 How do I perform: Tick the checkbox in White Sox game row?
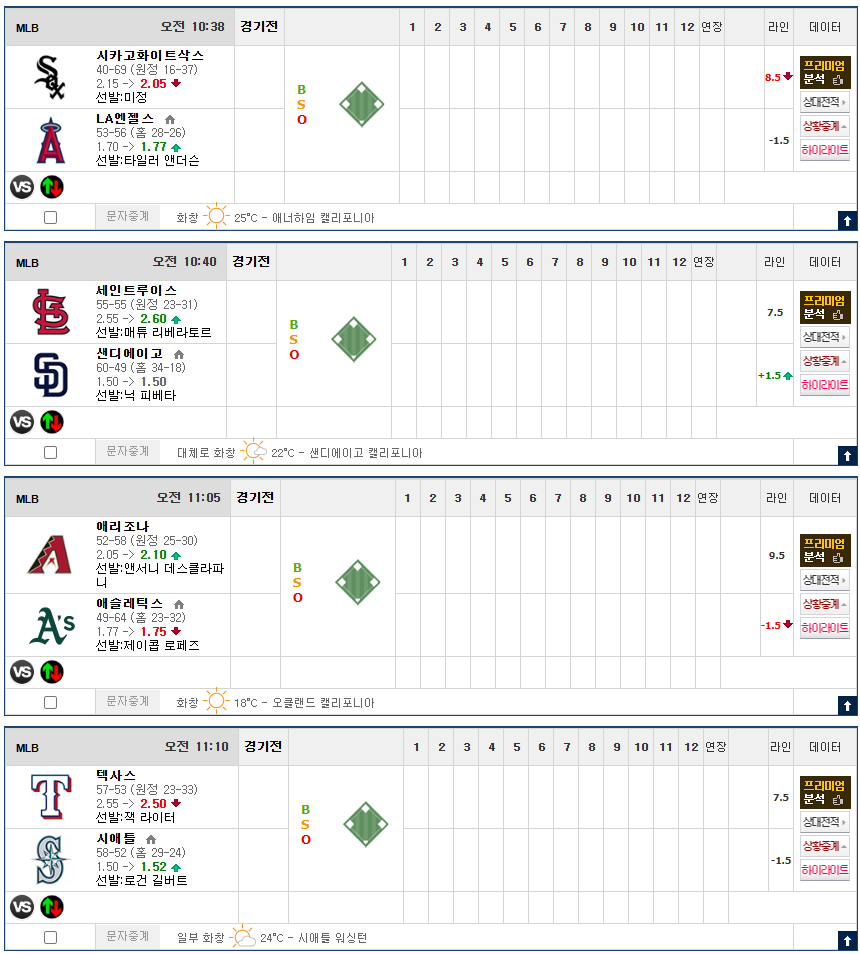coord(50,217)
